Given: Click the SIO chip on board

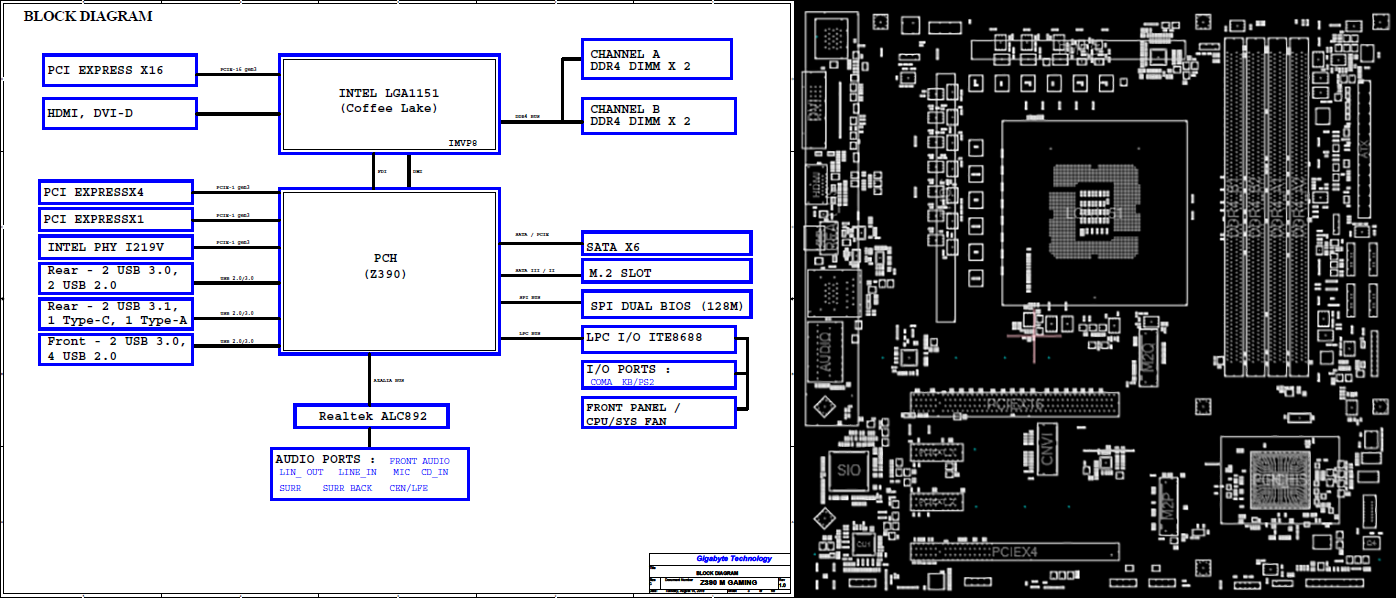Looking at the screenshot, I should point(848,470).
